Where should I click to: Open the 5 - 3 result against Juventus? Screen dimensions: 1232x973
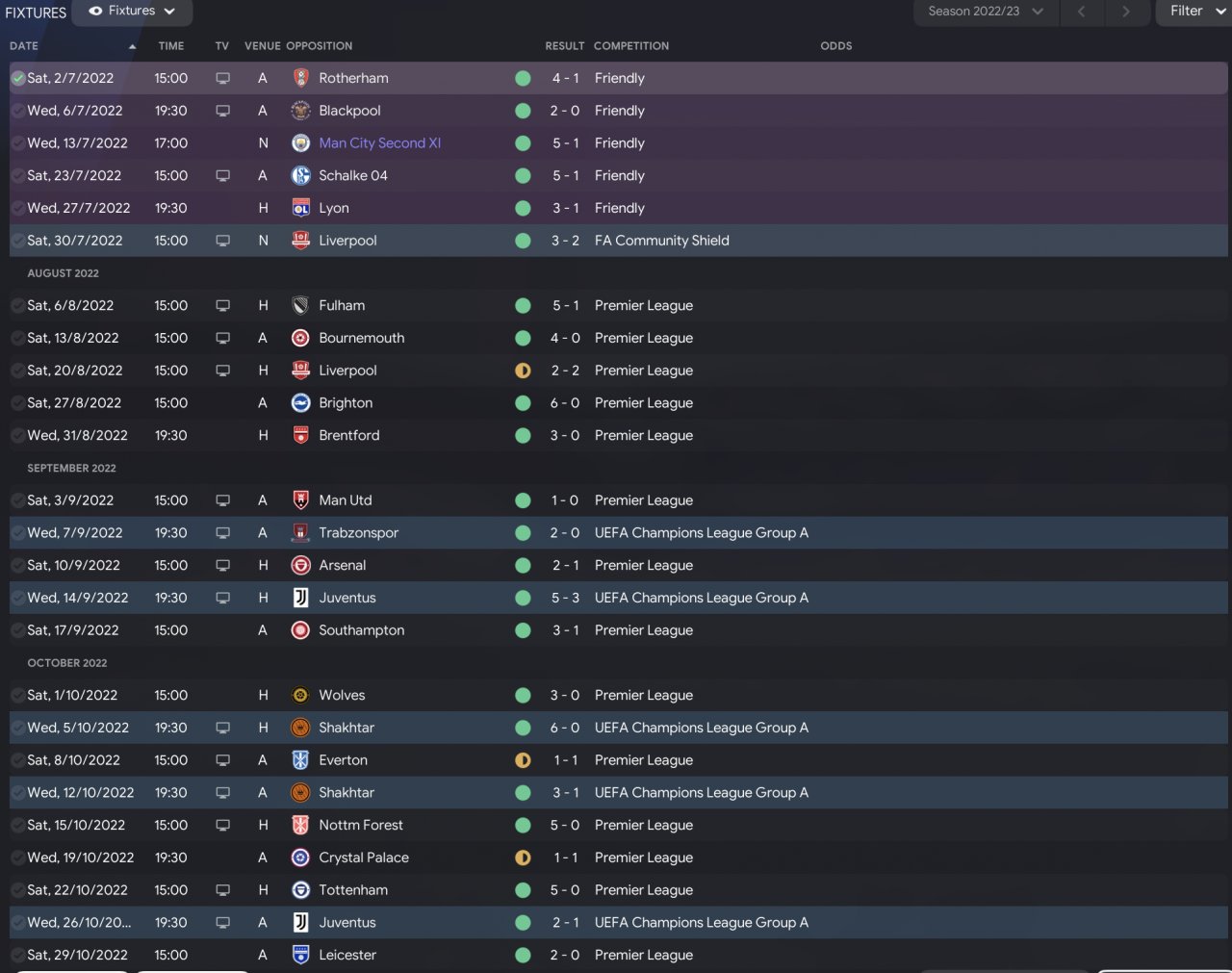(565, 598)
